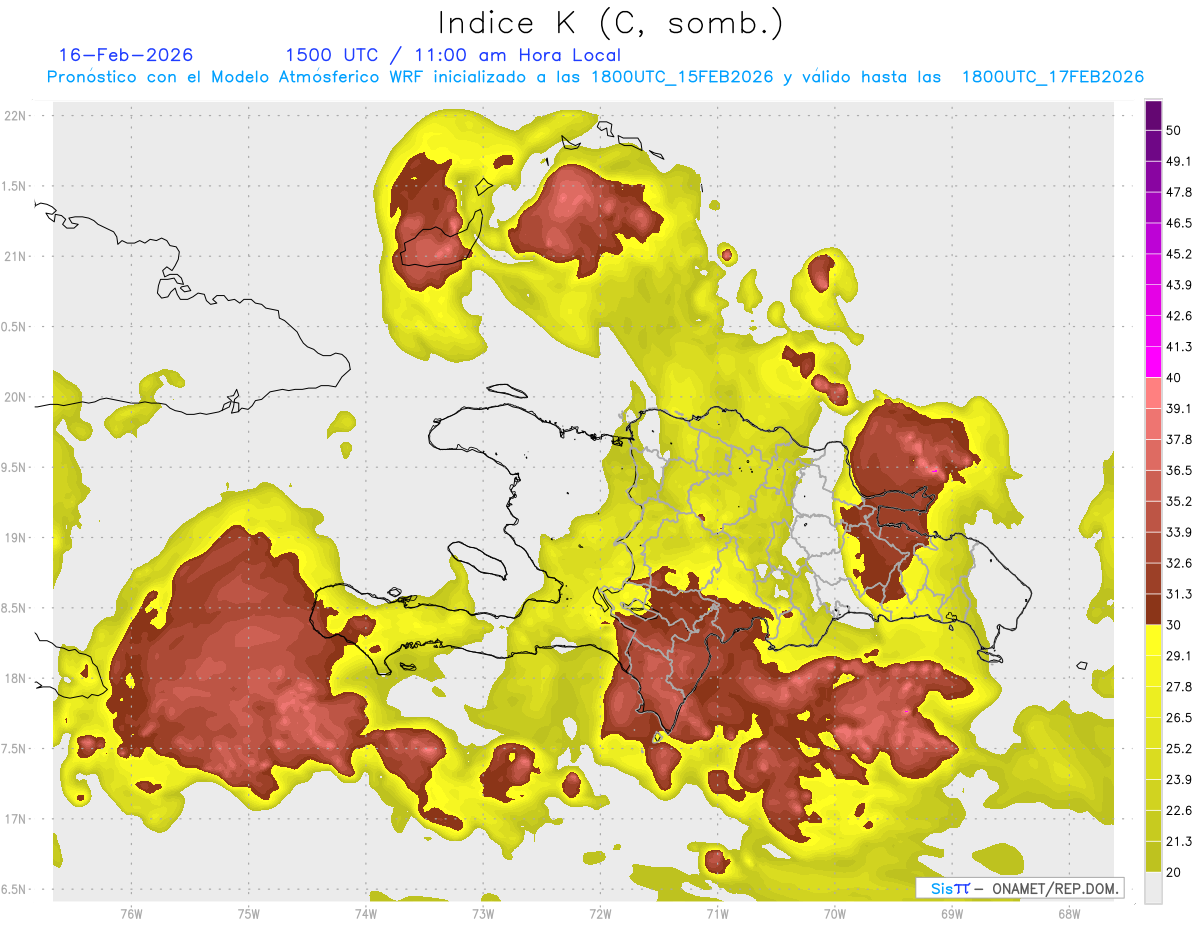Click the '71W' longitude axis label

coord(717,914)
